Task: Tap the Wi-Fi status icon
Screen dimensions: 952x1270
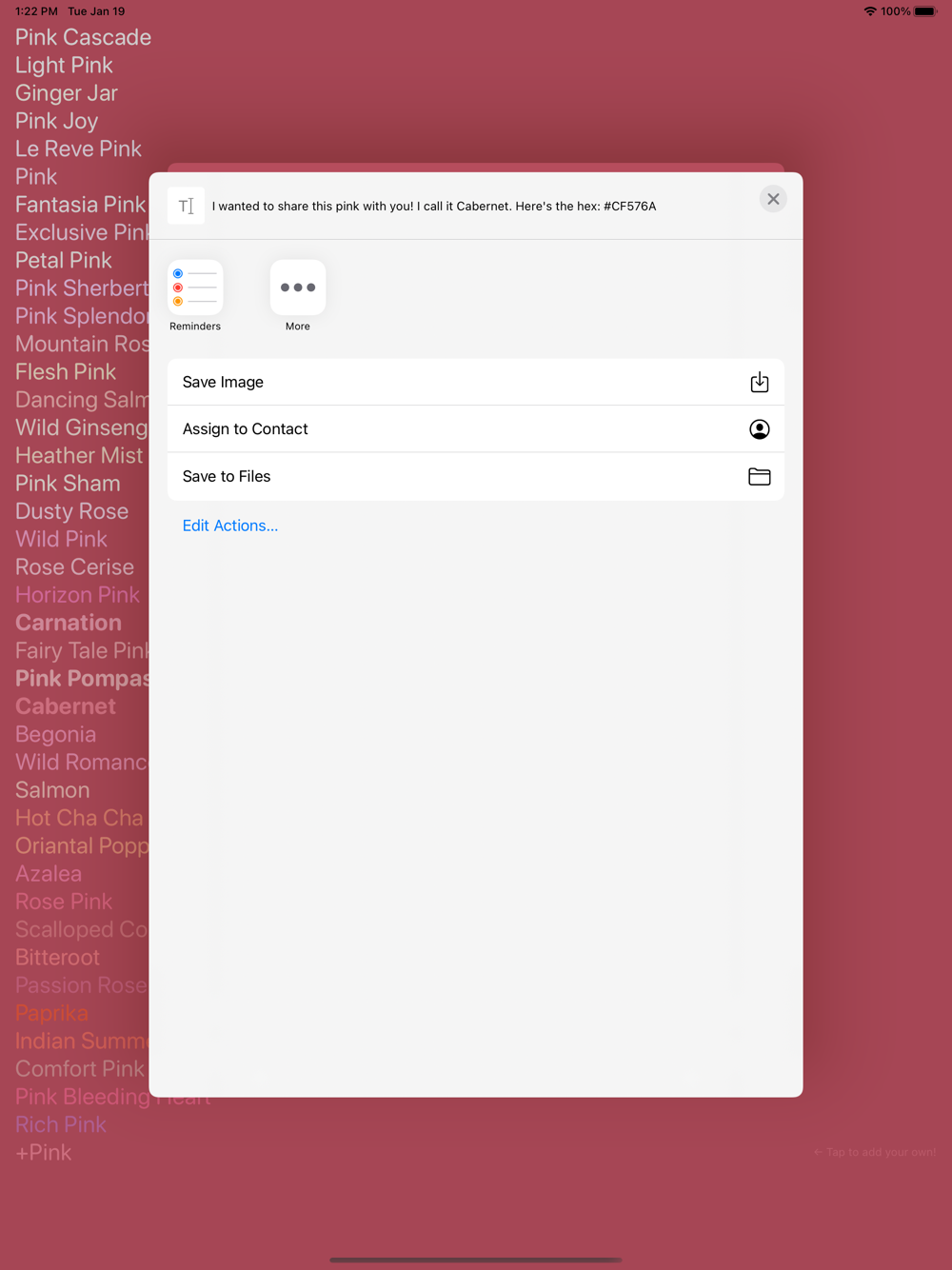Action: point(870,11)
